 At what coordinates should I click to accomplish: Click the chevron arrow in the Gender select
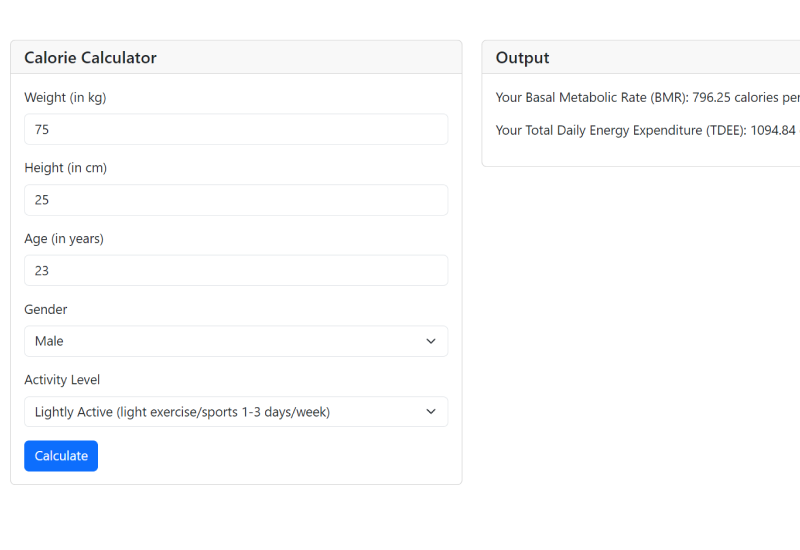coord(431,341)
